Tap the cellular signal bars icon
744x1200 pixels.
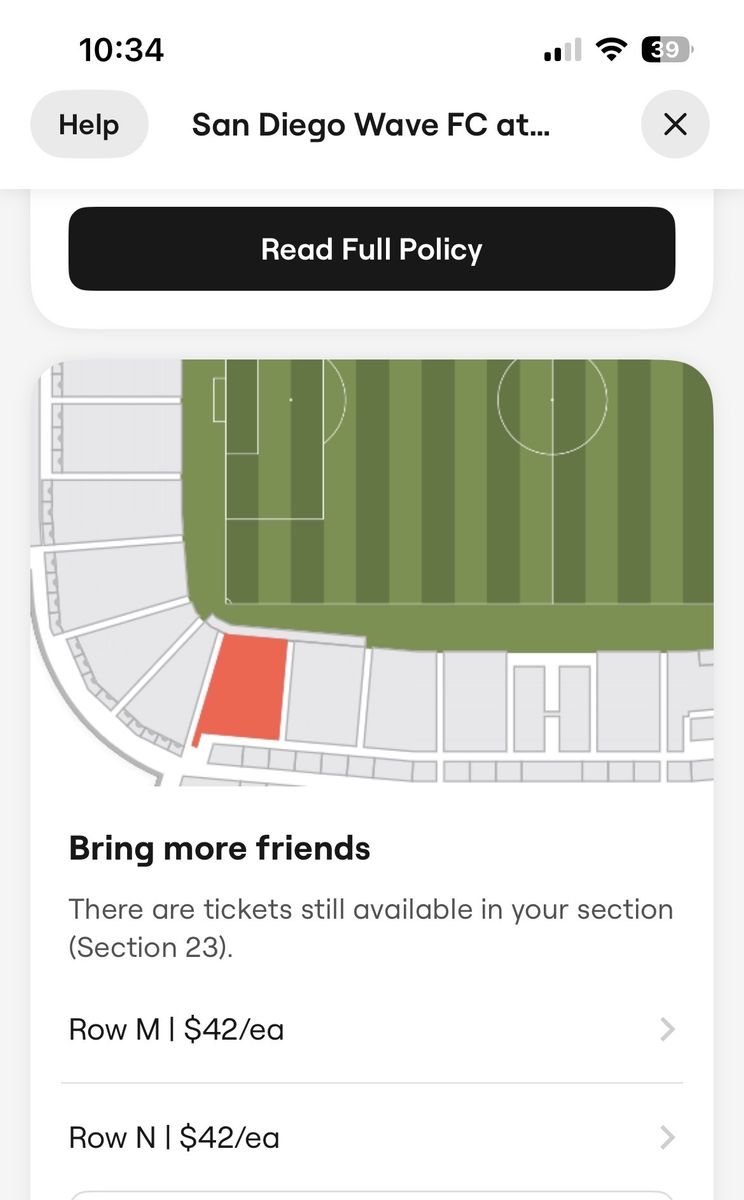(x=563, y=50)
